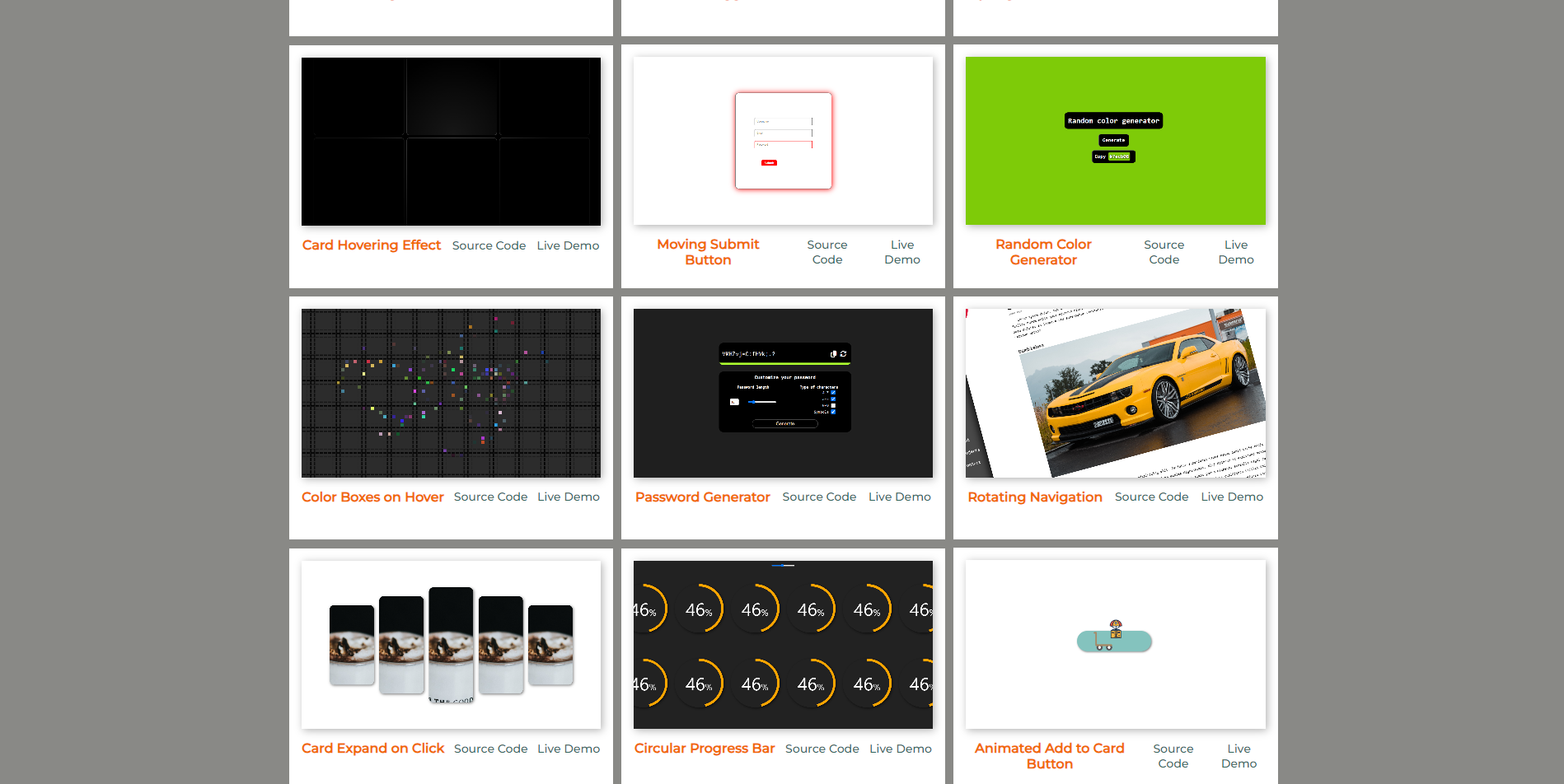
Task: Open Source Code for Animated Add to Card Button
Action: pos(1173,756)
